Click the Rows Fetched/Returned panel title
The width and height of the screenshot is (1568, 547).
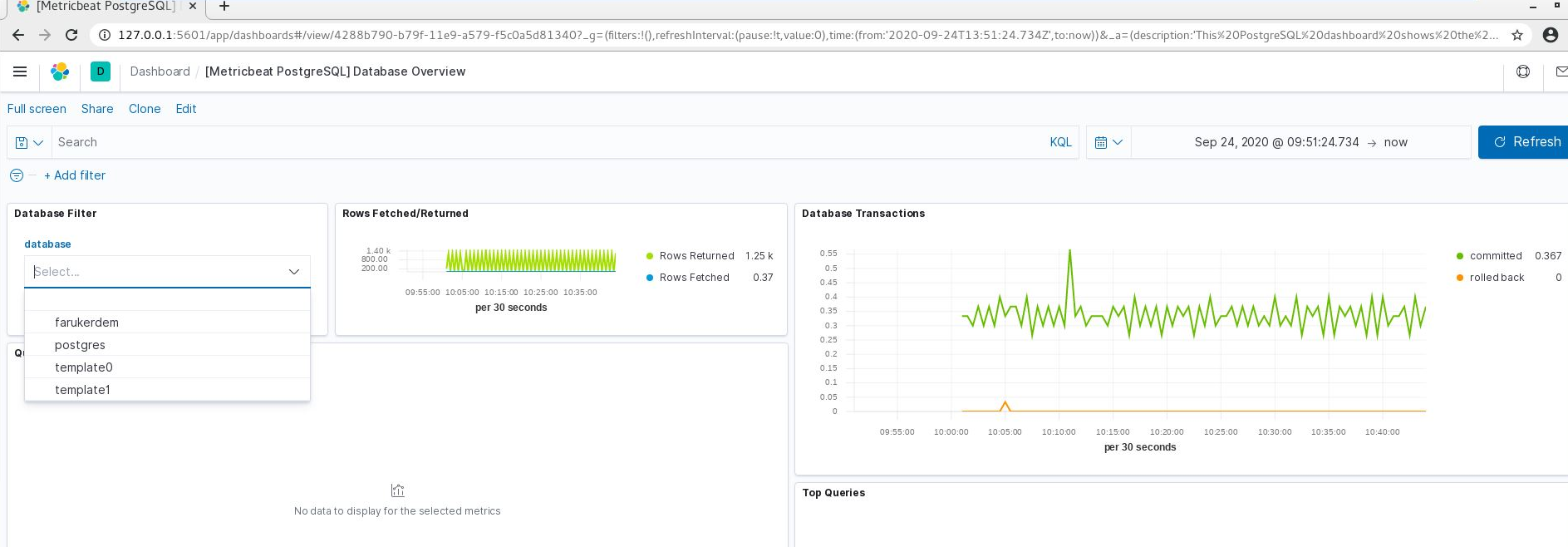pyautogui.click(x=406, y=214)
